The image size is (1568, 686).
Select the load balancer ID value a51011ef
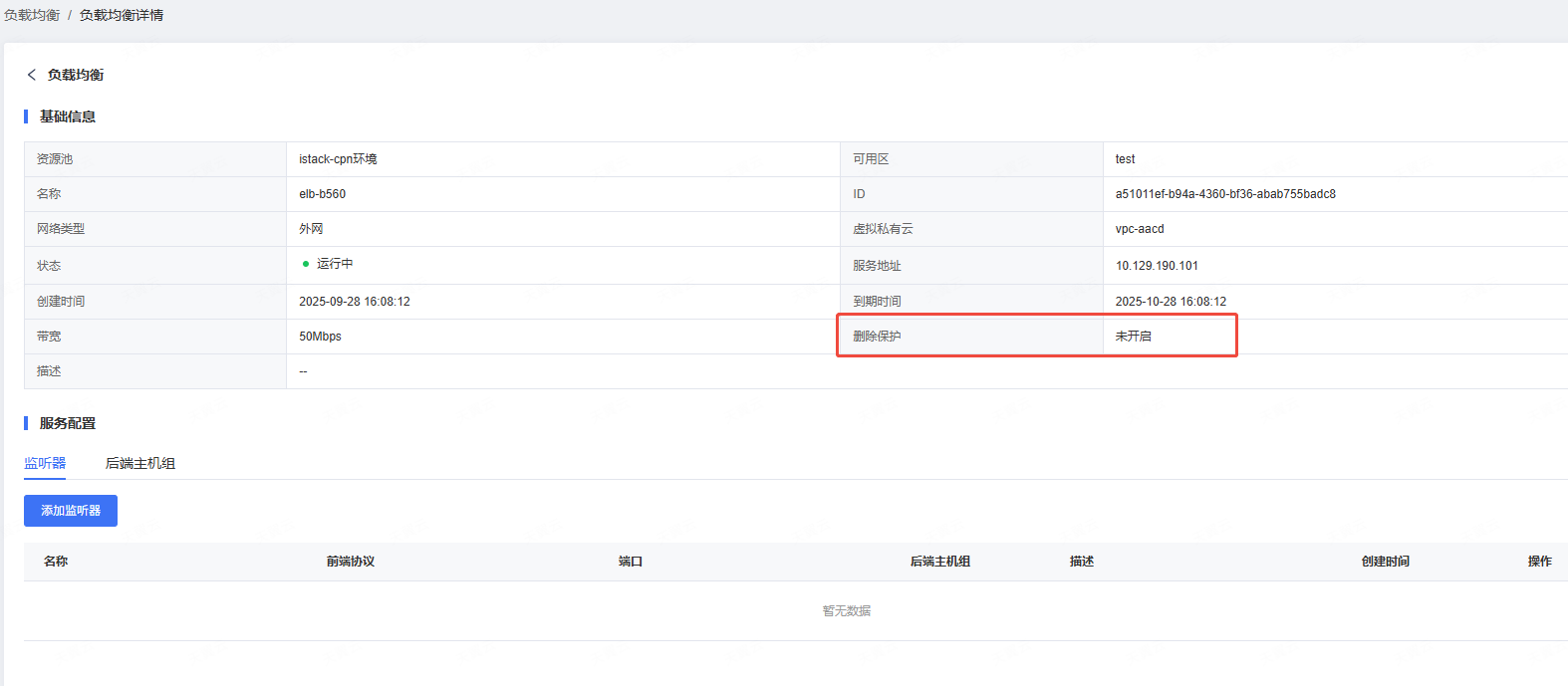coord(1225,194)
